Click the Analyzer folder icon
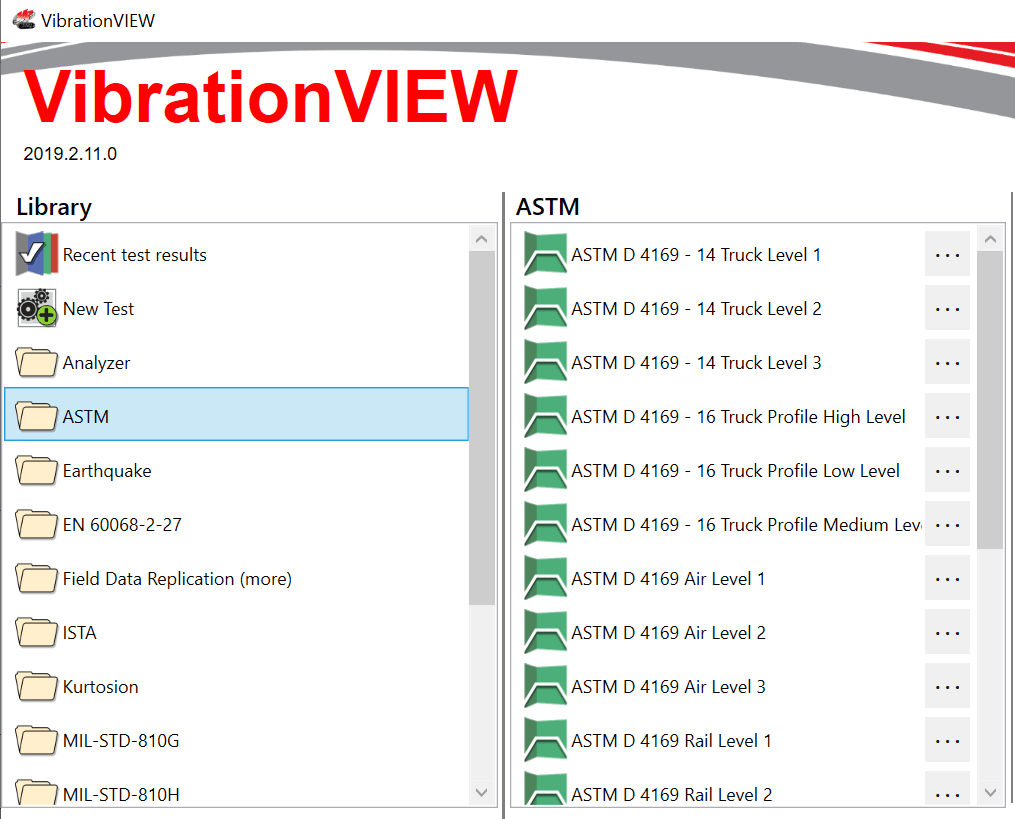Image resolution: width=1015 pixels, height=819 pixels. 37,363
